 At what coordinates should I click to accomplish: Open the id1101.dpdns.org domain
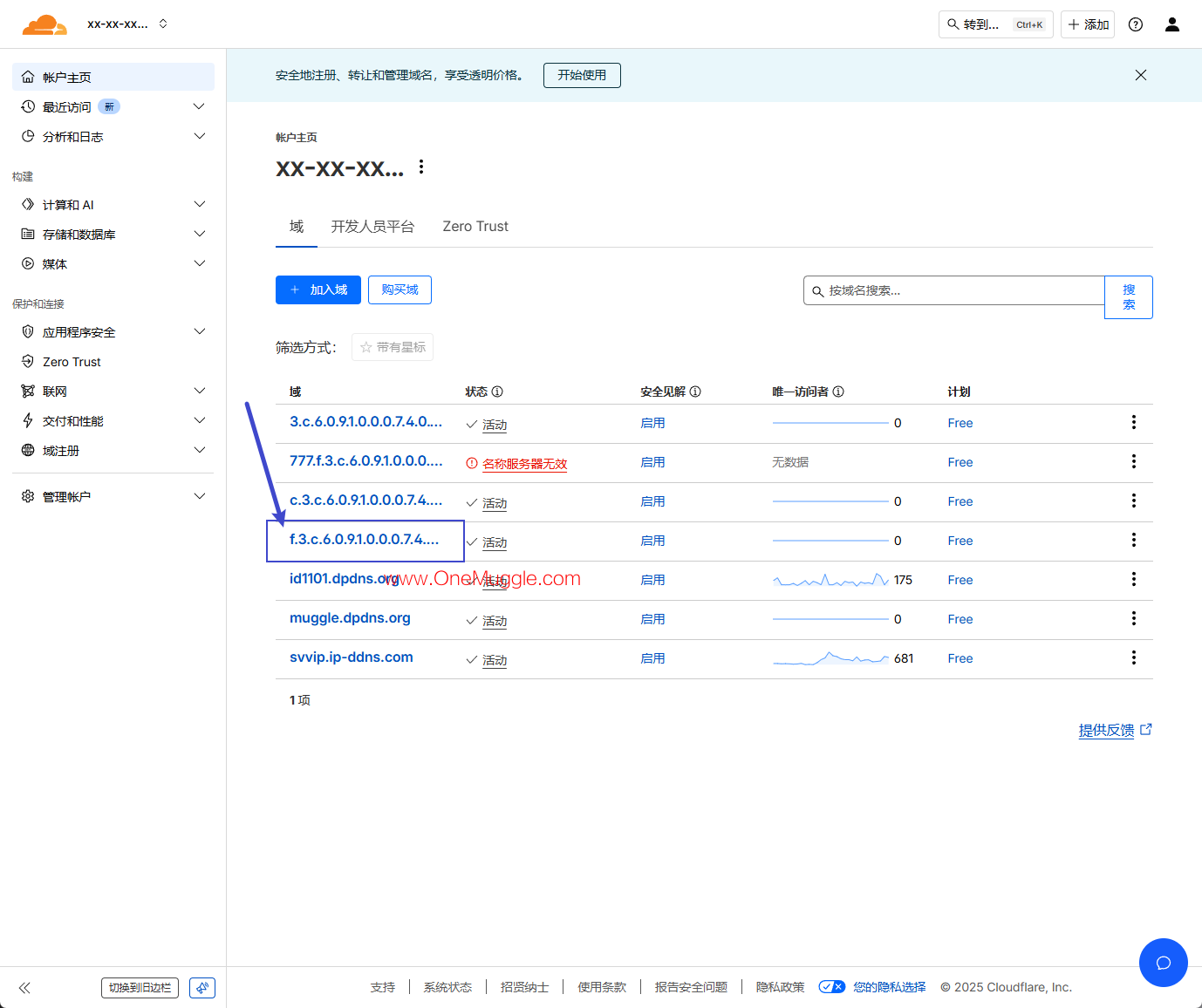pos(345,578)
